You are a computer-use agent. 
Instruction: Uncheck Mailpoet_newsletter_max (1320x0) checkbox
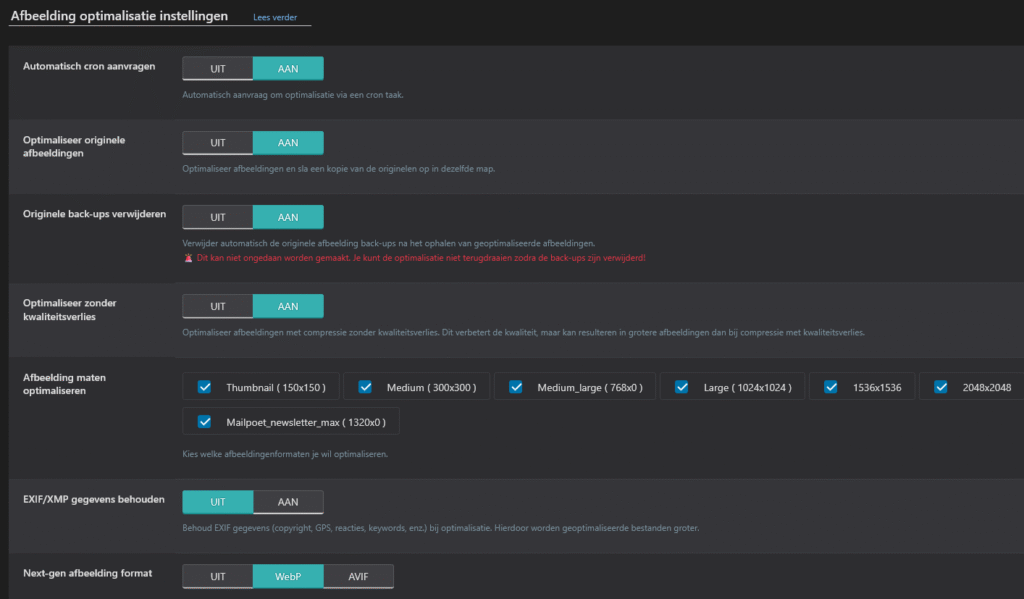(x=205, y=421)
